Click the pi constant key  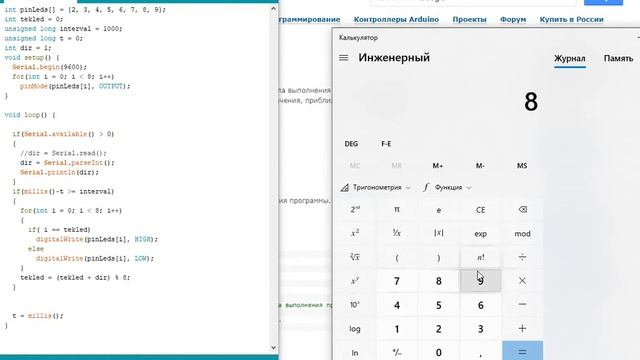pyautogui.click(x=397, y=209)
